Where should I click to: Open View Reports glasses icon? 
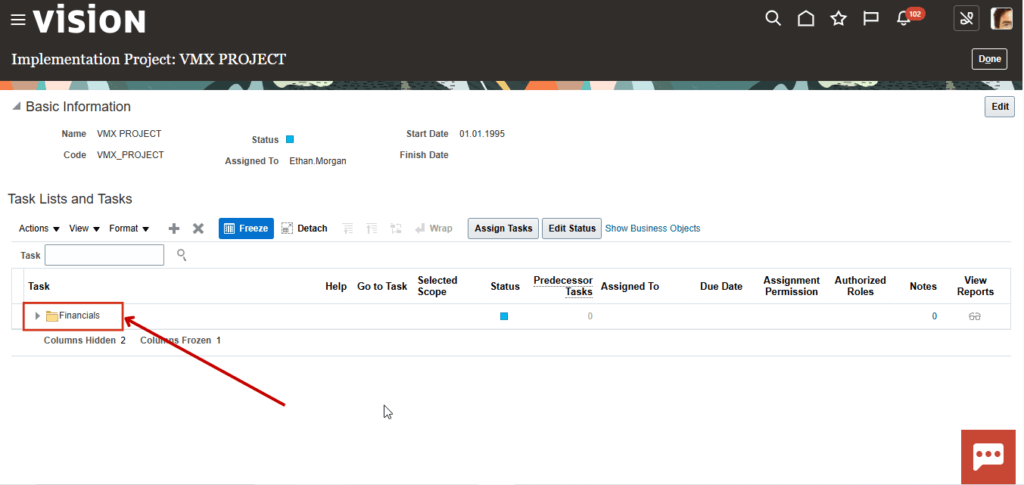[x=975, y=316]
